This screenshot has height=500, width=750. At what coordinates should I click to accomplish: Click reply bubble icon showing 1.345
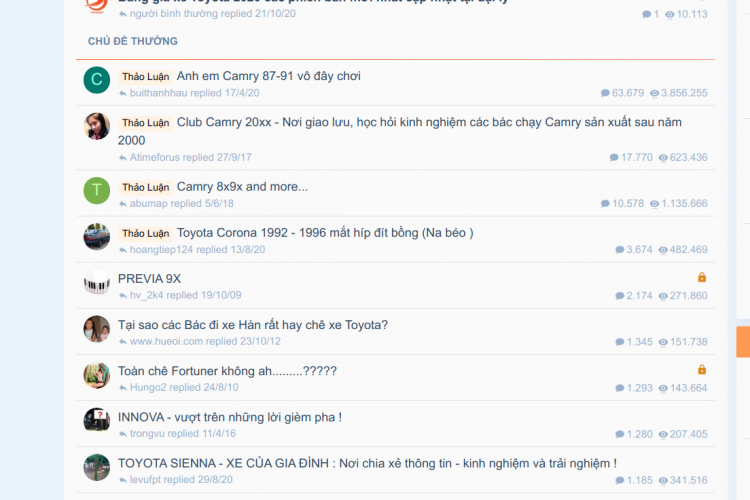coord(620,342)
